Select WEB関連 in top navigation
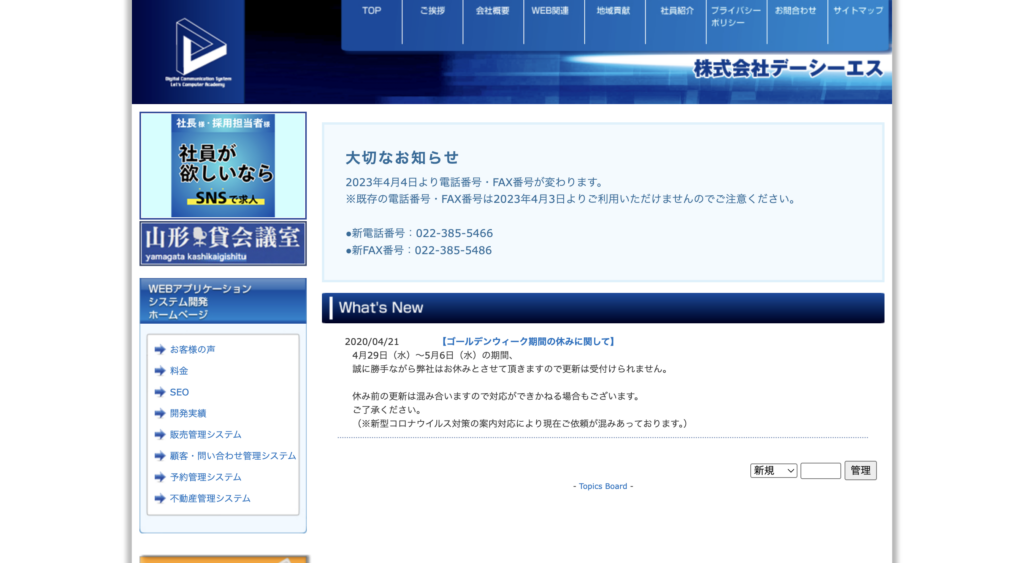1024x563 pixels. (550, 12)
